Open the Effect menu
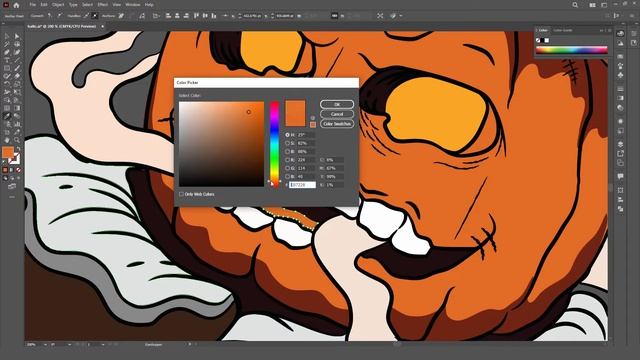Image resolution: width=640 pixels, height=360 pixels. point(102,5)
